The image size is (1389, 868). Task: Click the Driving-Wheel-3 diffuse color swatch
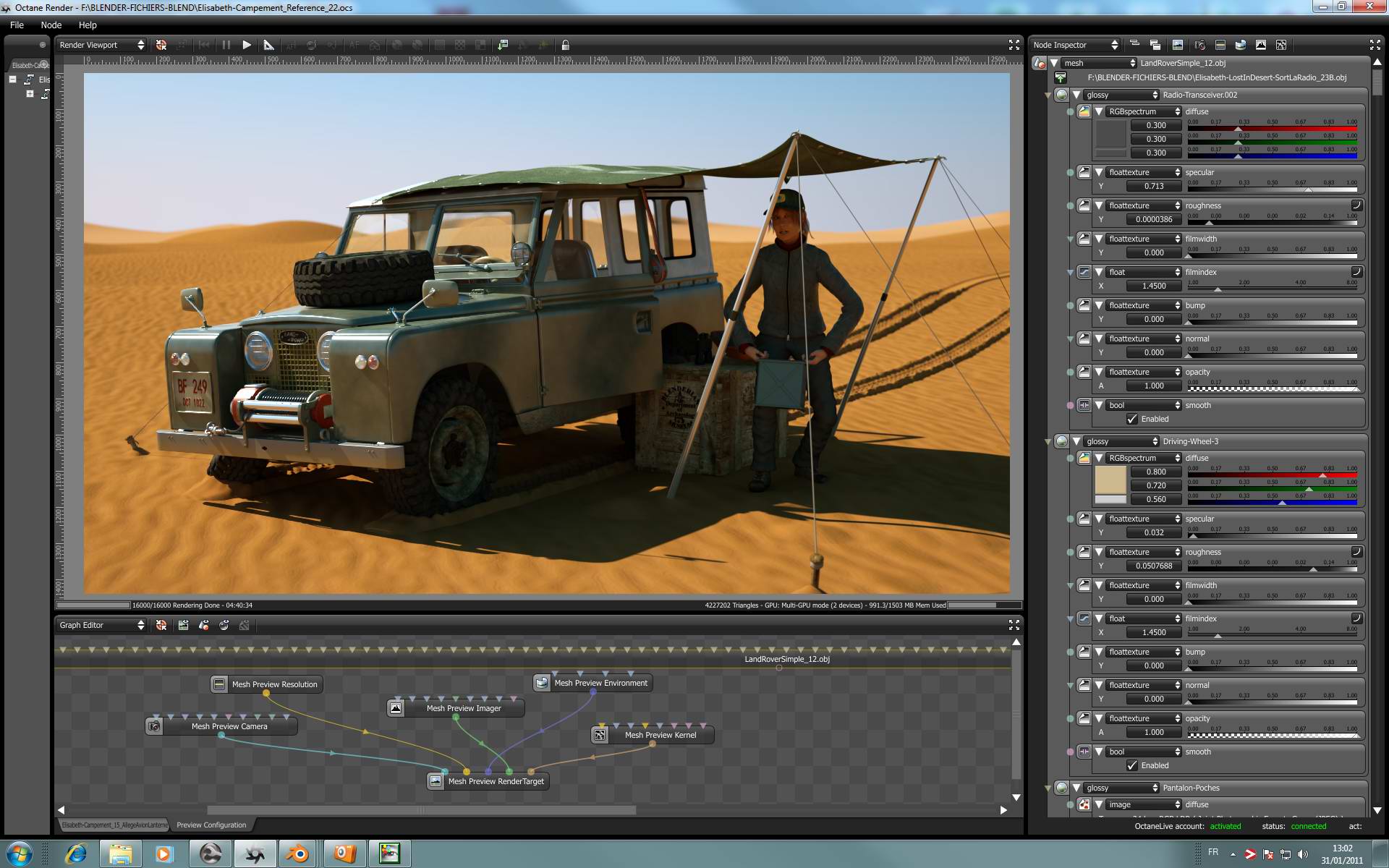(x=1110, y=480)
